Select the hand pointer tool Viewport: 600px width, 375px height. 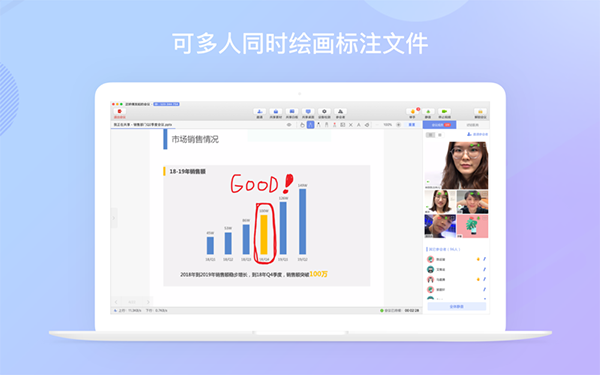click(302, 125)
